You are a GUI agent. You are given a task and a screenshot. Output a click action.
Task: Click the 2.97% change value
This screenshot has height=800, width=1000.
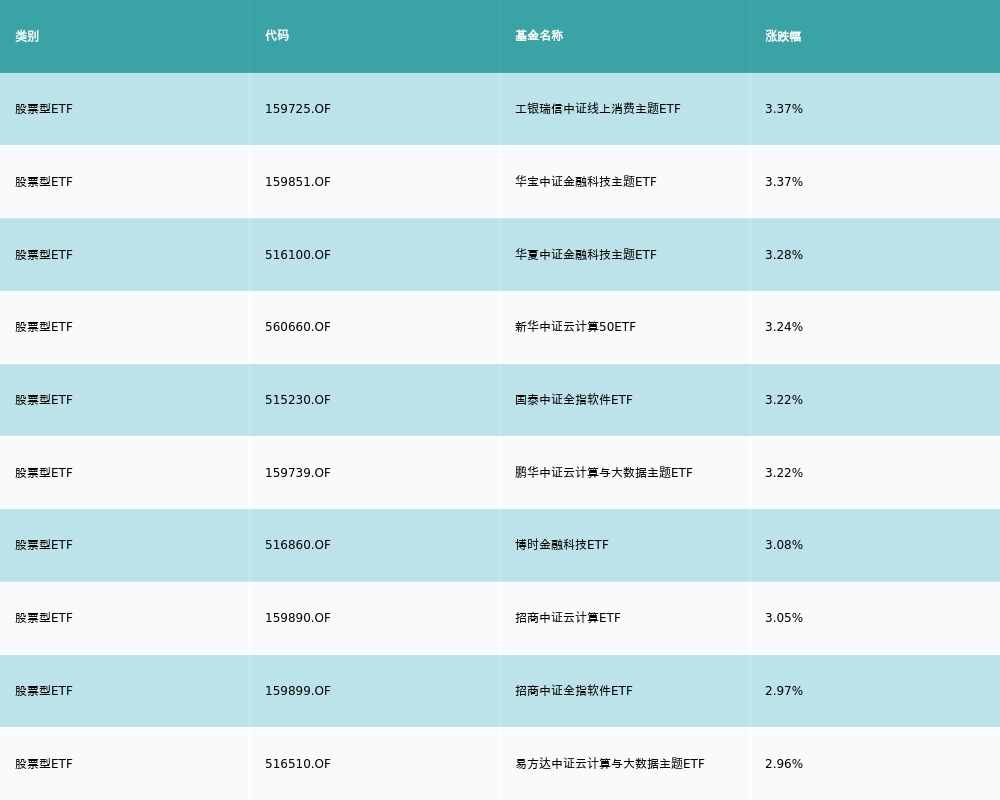pyautogui.click(x=784, y=691)
